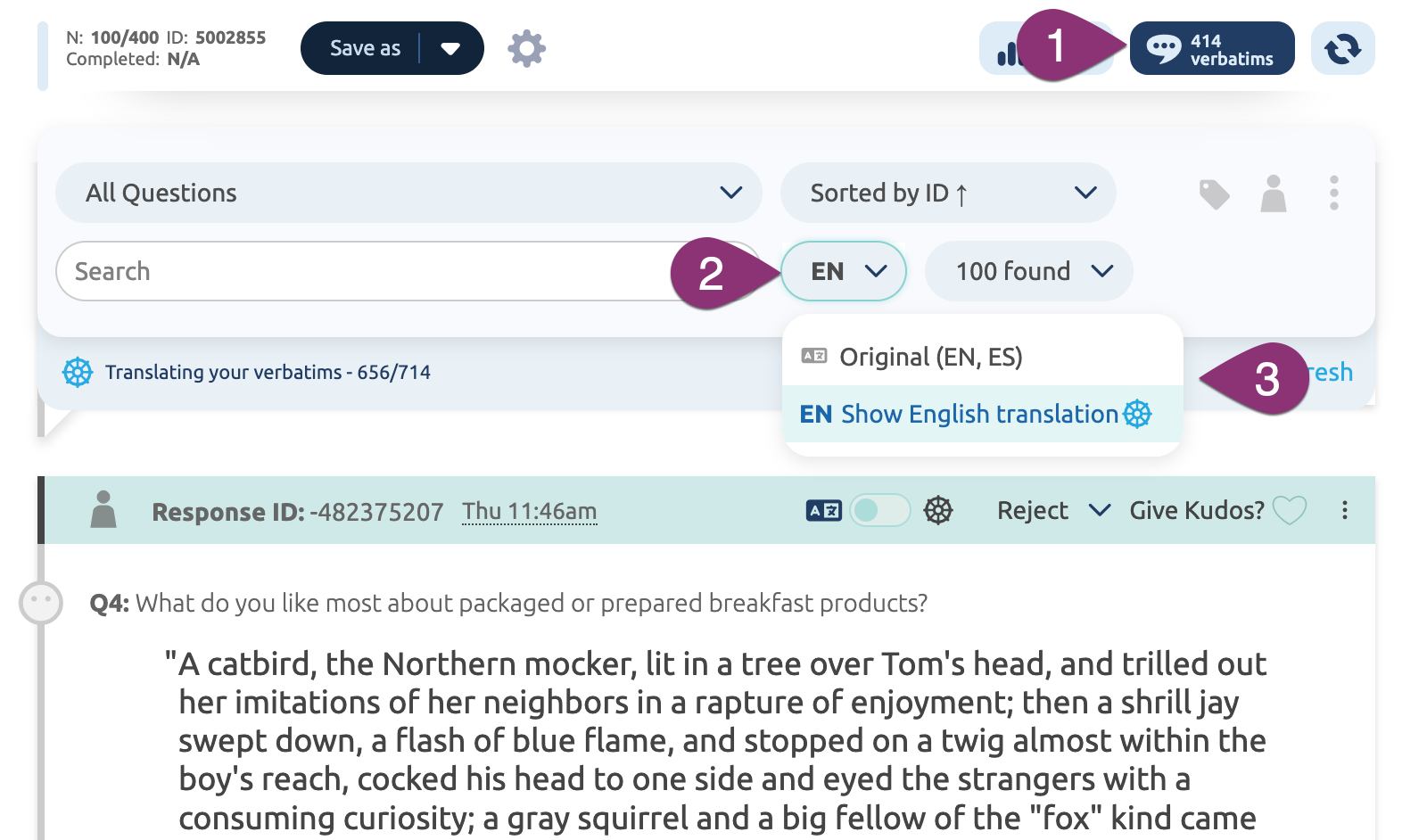
Task: Expand the All Questions dropdown
Action: click(x=408, y=193)
